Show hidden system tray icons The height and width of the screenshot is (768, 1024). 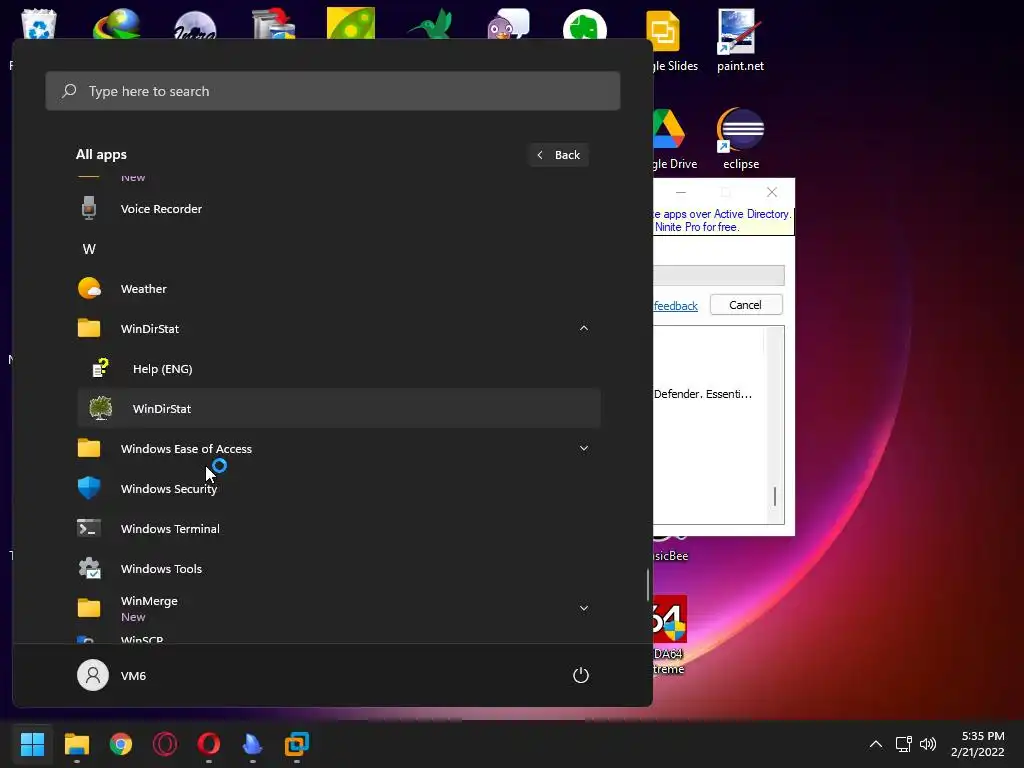point(876,744)
